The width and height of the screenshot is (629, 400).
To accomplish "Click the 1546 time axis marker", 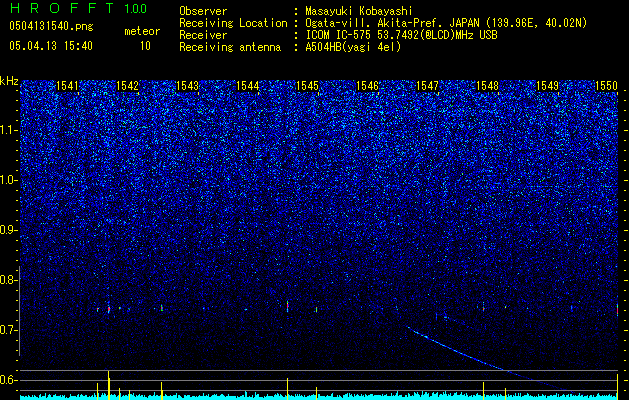I will (367, 86).
